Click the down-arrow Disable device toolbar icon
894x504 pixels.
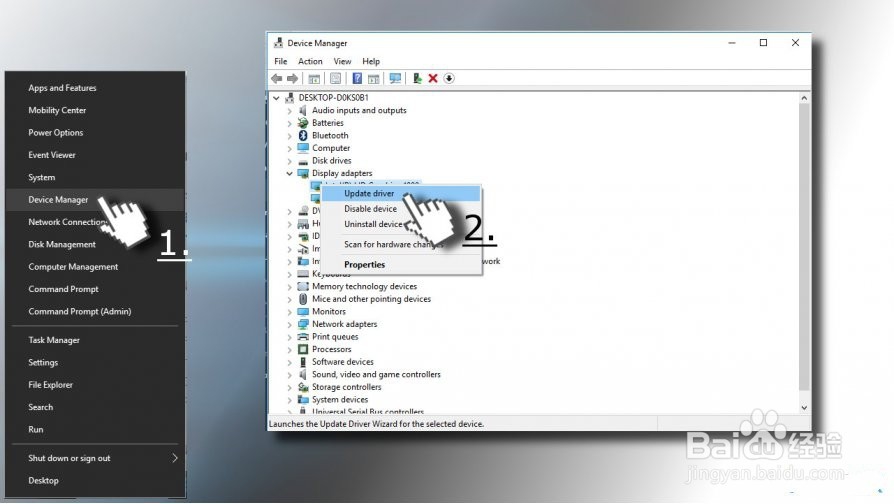tap(449, 79)
